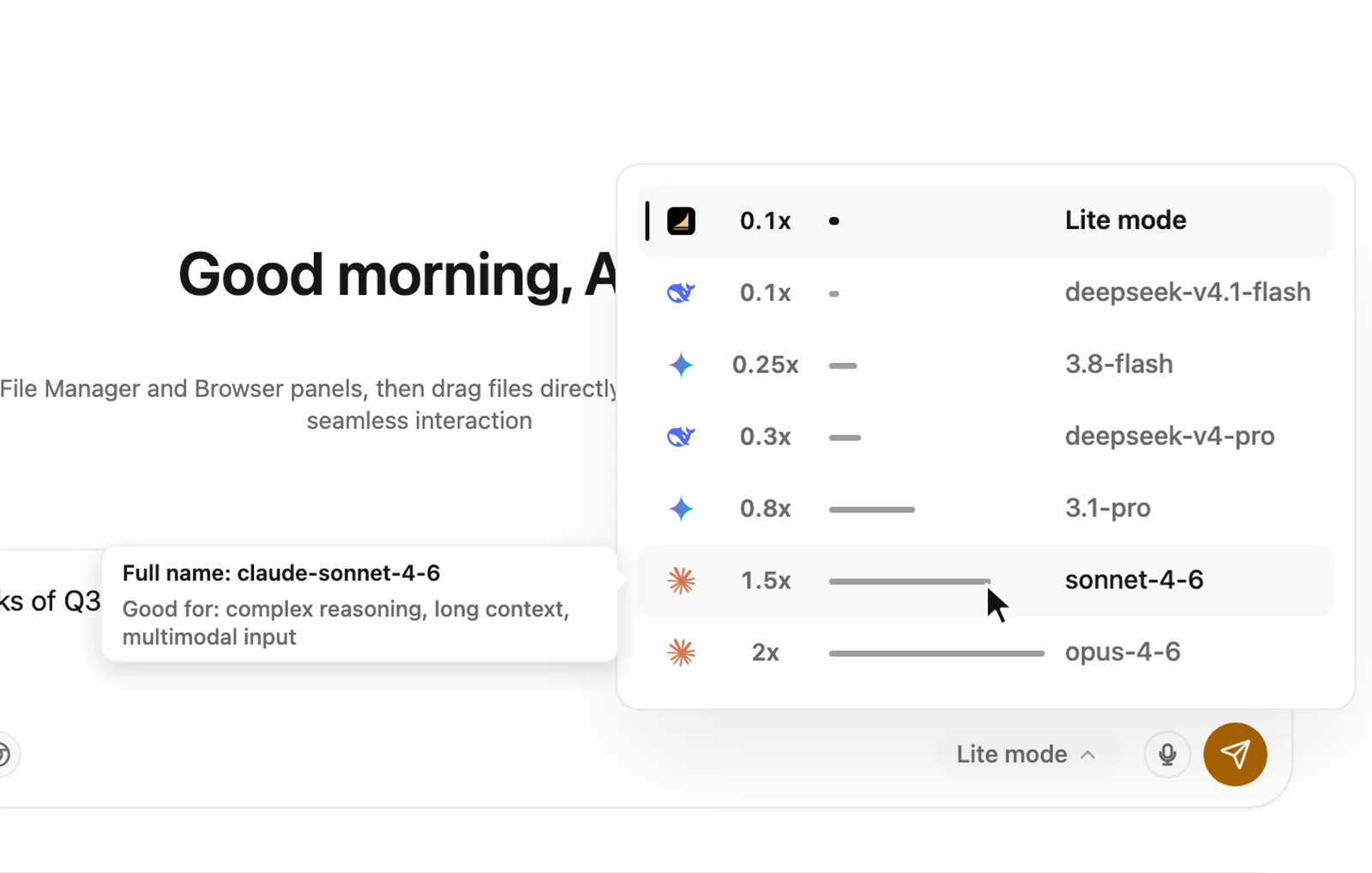Screen dimensions: 1372x873
Task: Open the Lite mode model selector dropdown
Action: pyautogui.click(x=1026, y=755)
